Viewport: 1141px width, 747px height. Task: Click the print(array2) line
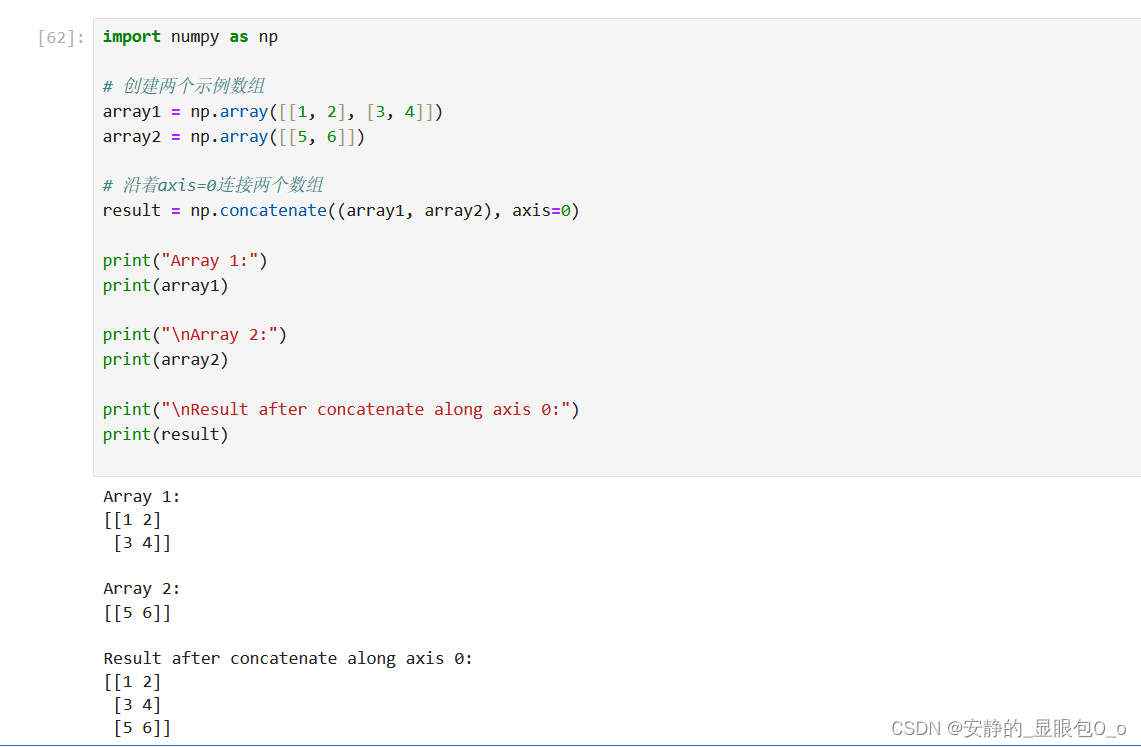tap(165, 359)
